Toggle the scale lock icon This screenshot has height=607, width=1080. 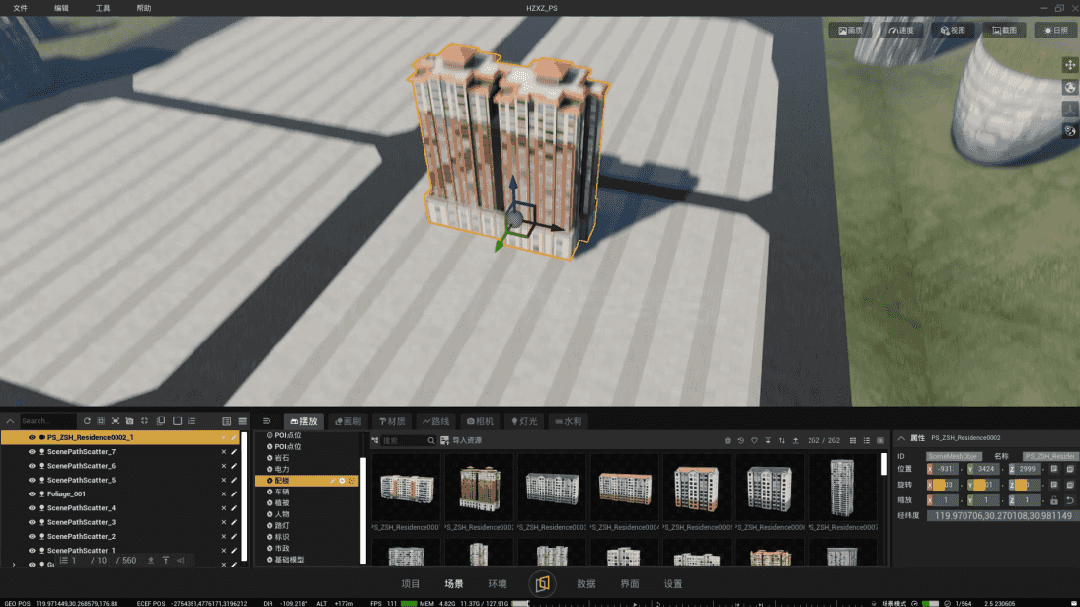tap(1054, 500)
